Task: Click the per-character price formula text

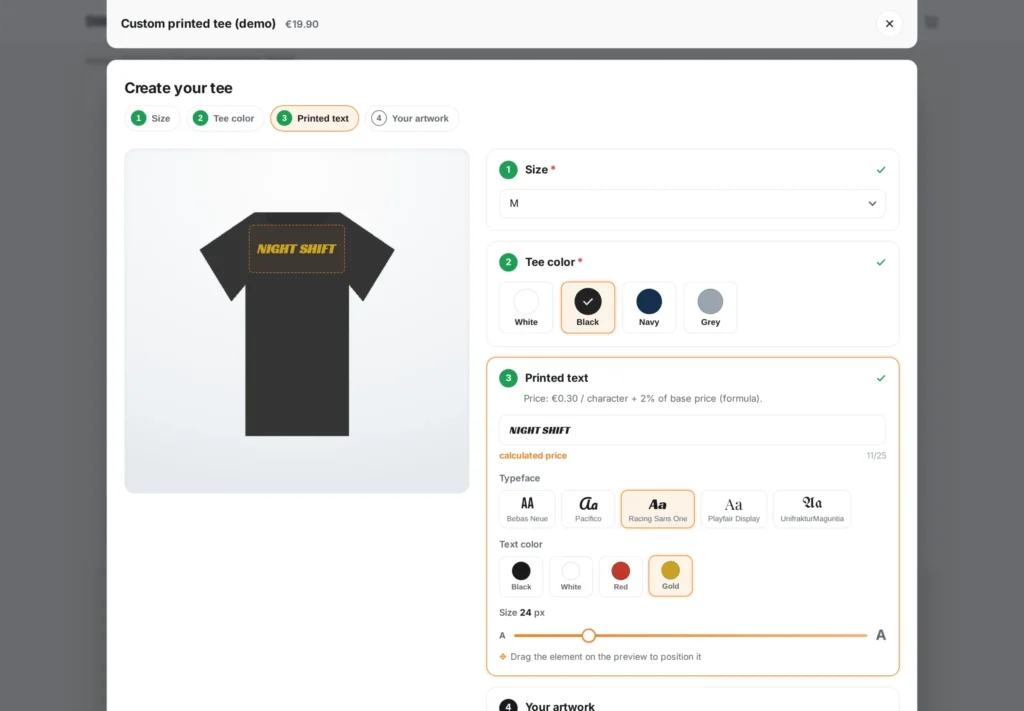Action: click(643, 398)
